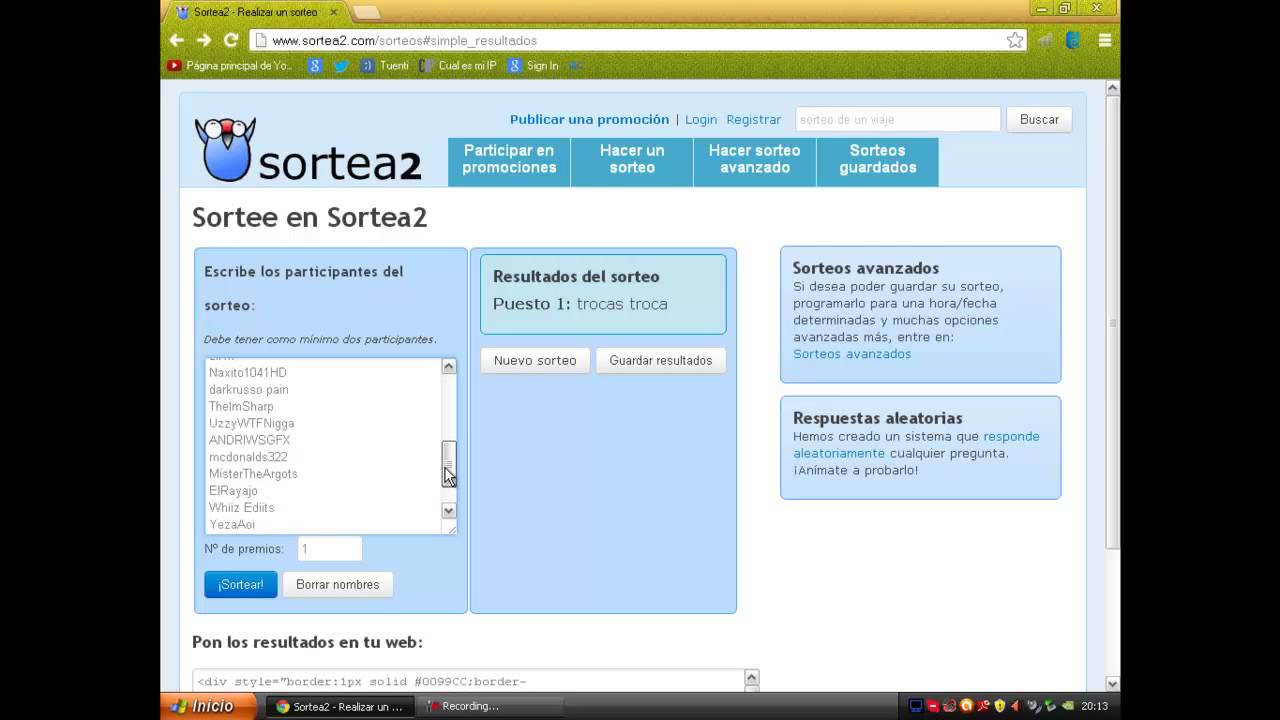Click the red running-figure tray icon
The width and height of the screenshot is (1280, 720).
click(x=983, y=706)
